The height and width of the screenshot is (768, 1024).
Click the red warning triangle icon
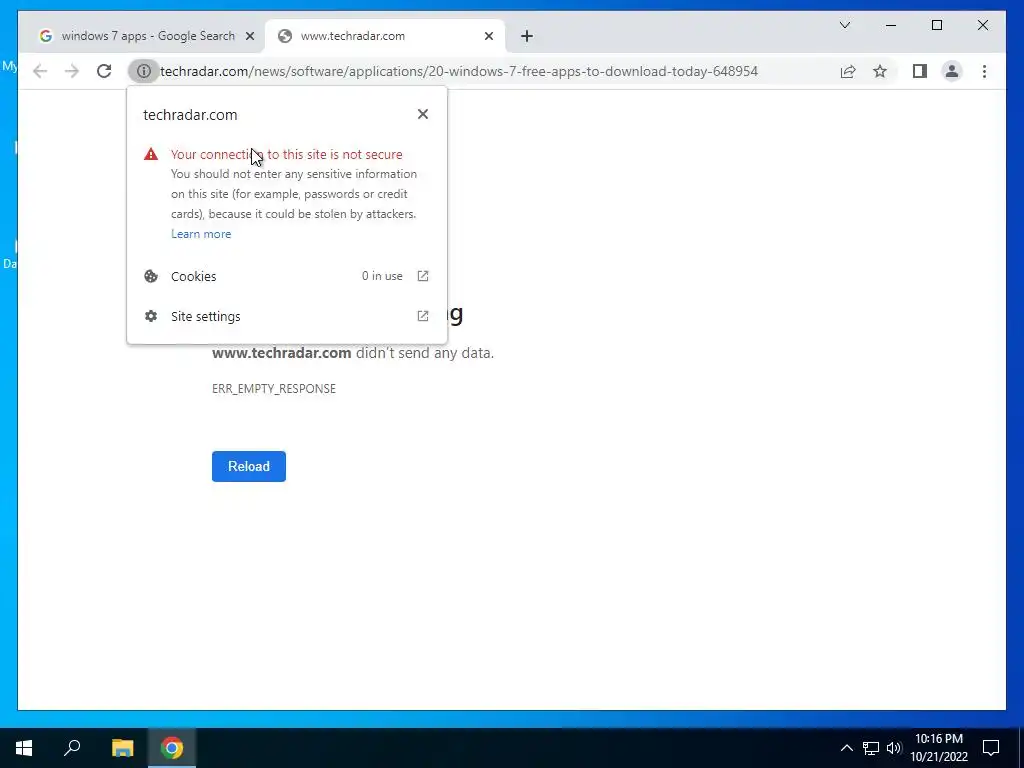(151, 154)
